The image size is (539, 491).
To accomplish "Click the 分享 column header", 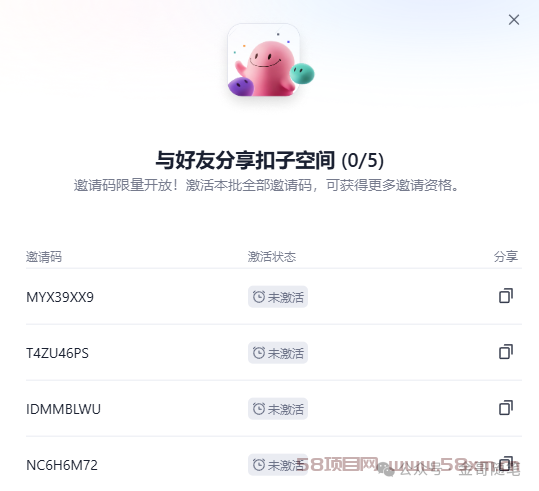I will coord(506,257).
